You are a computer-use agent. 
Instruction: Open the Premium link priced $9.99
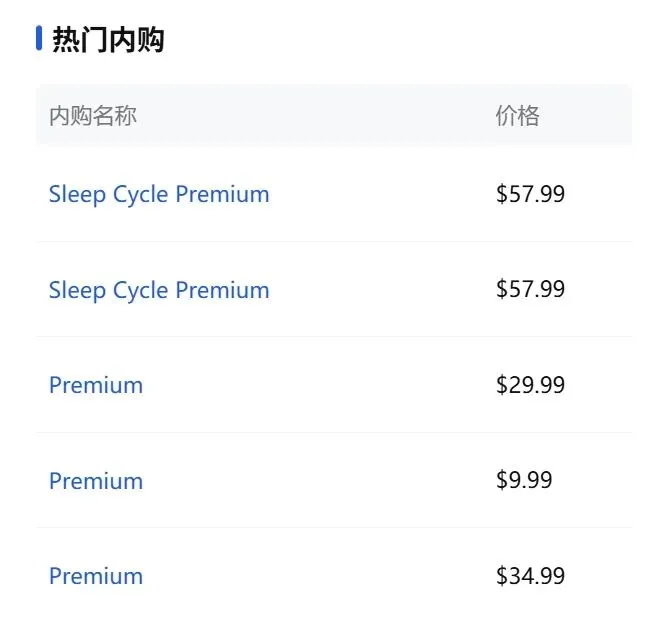tap(96, 481)
